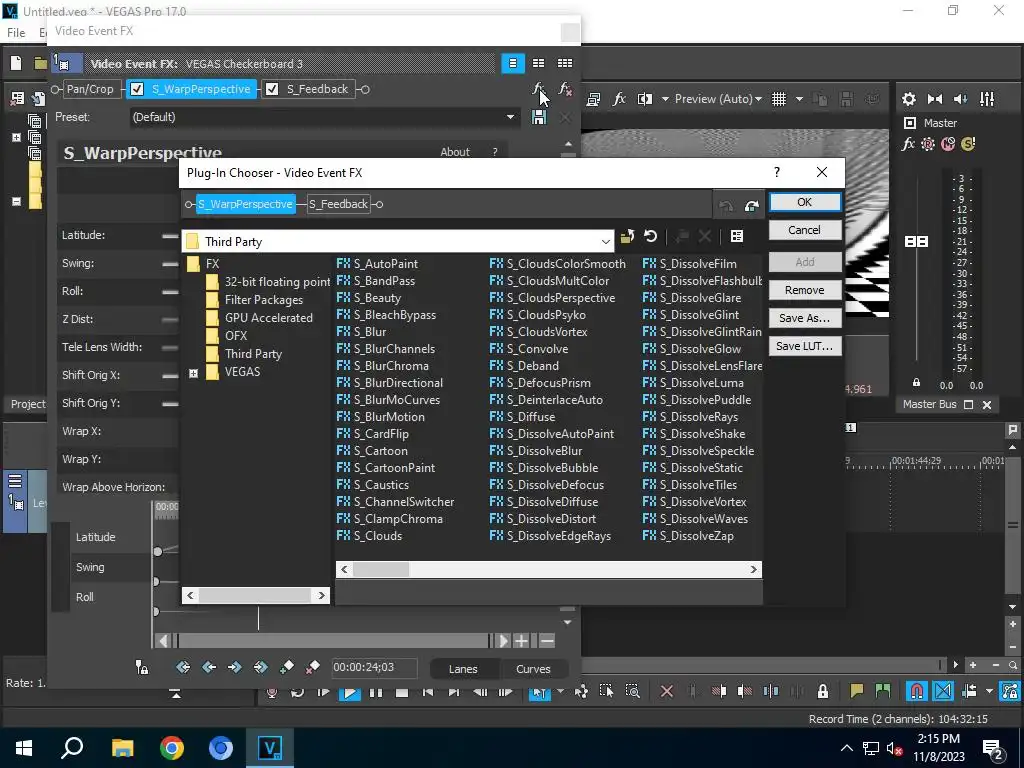The width and height of the screenshot is (1024, 768).
Task: Select S_Cartoon plug-in in list
Action: point(372,451)
